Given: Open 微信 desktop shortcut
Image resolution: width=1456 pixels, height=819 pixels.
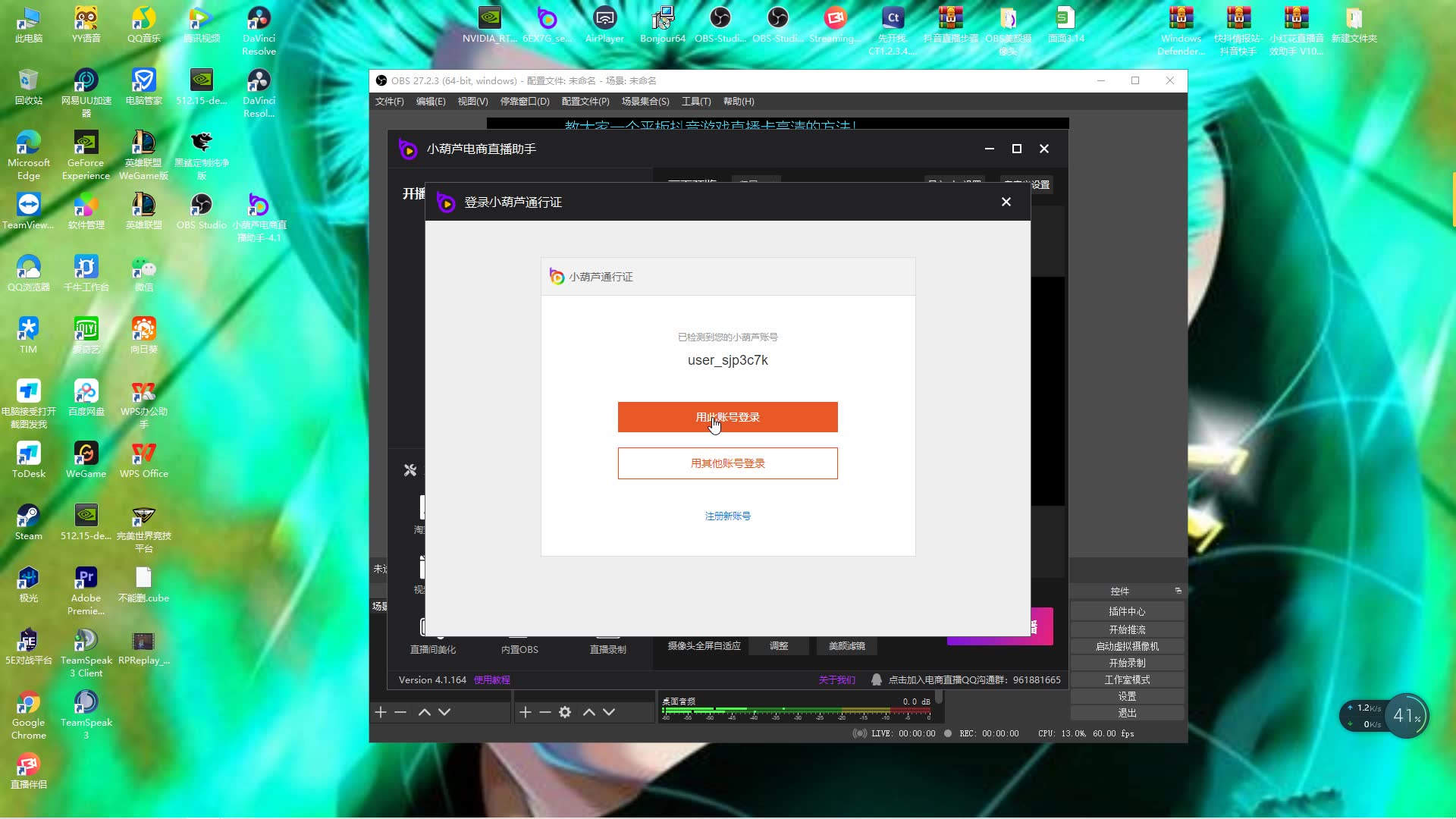Looking at the screenshot, I should (143, 273).
